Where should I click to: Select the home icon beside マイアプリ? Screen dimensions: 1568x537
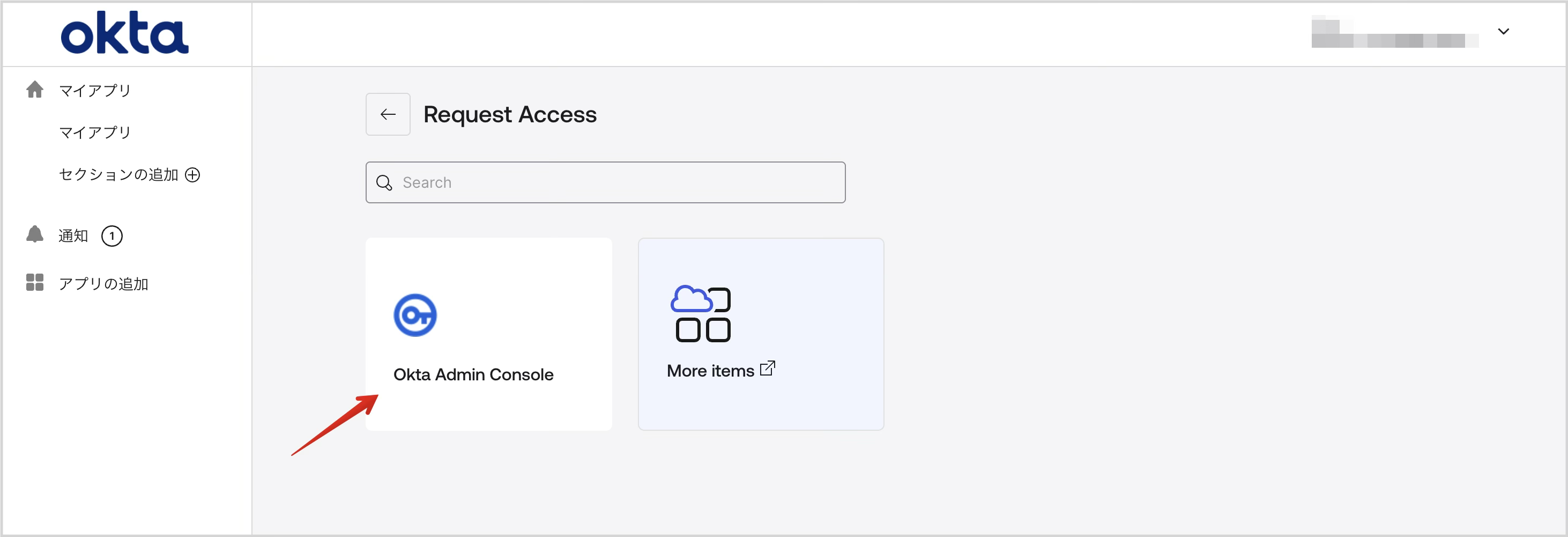coord(35,89)
